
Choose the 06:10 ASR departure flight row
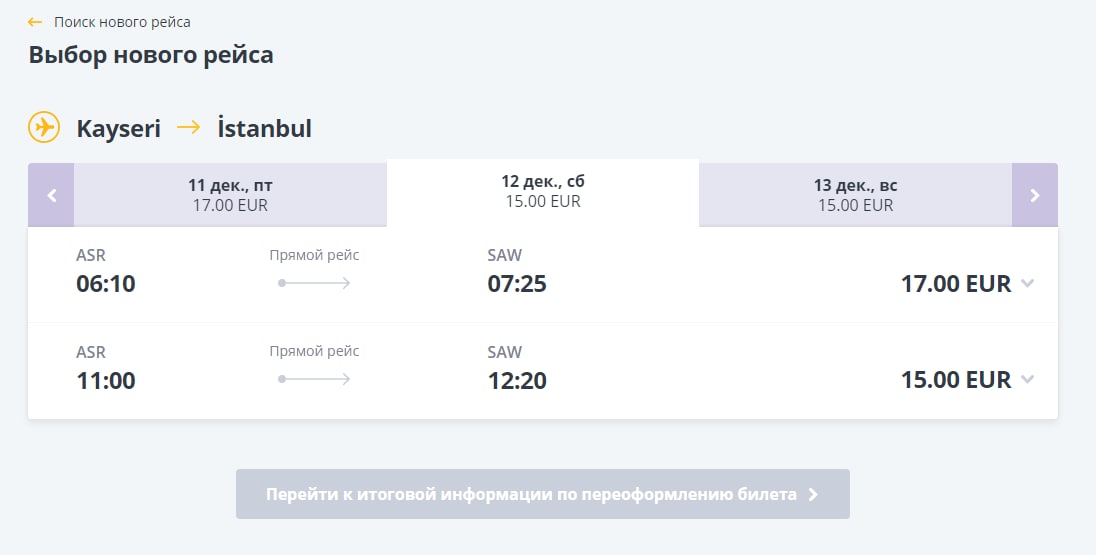[542, 275]
